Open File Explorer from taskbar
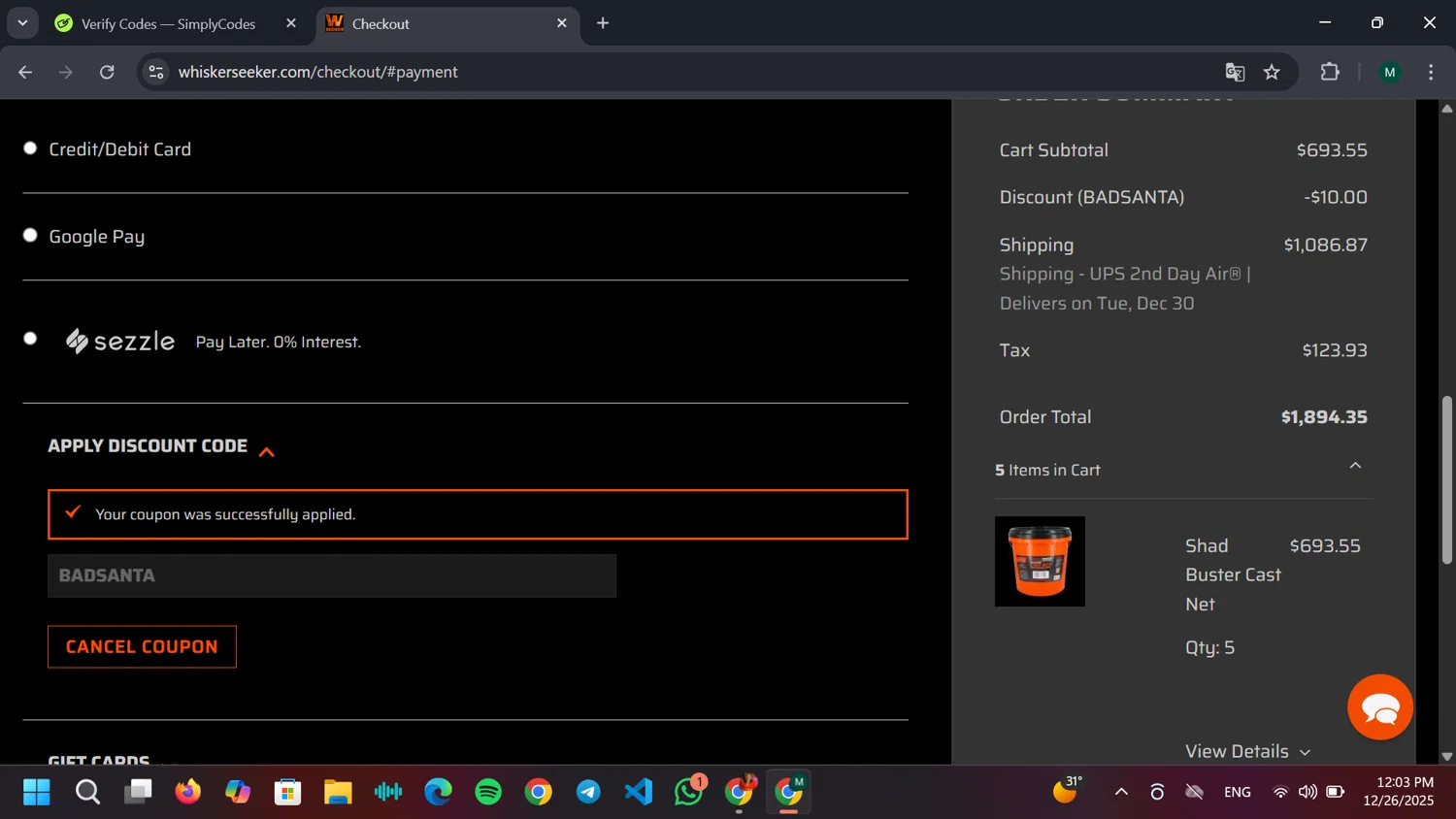Viewport: 1456px width, 819px height. click(x=338, y=792)
